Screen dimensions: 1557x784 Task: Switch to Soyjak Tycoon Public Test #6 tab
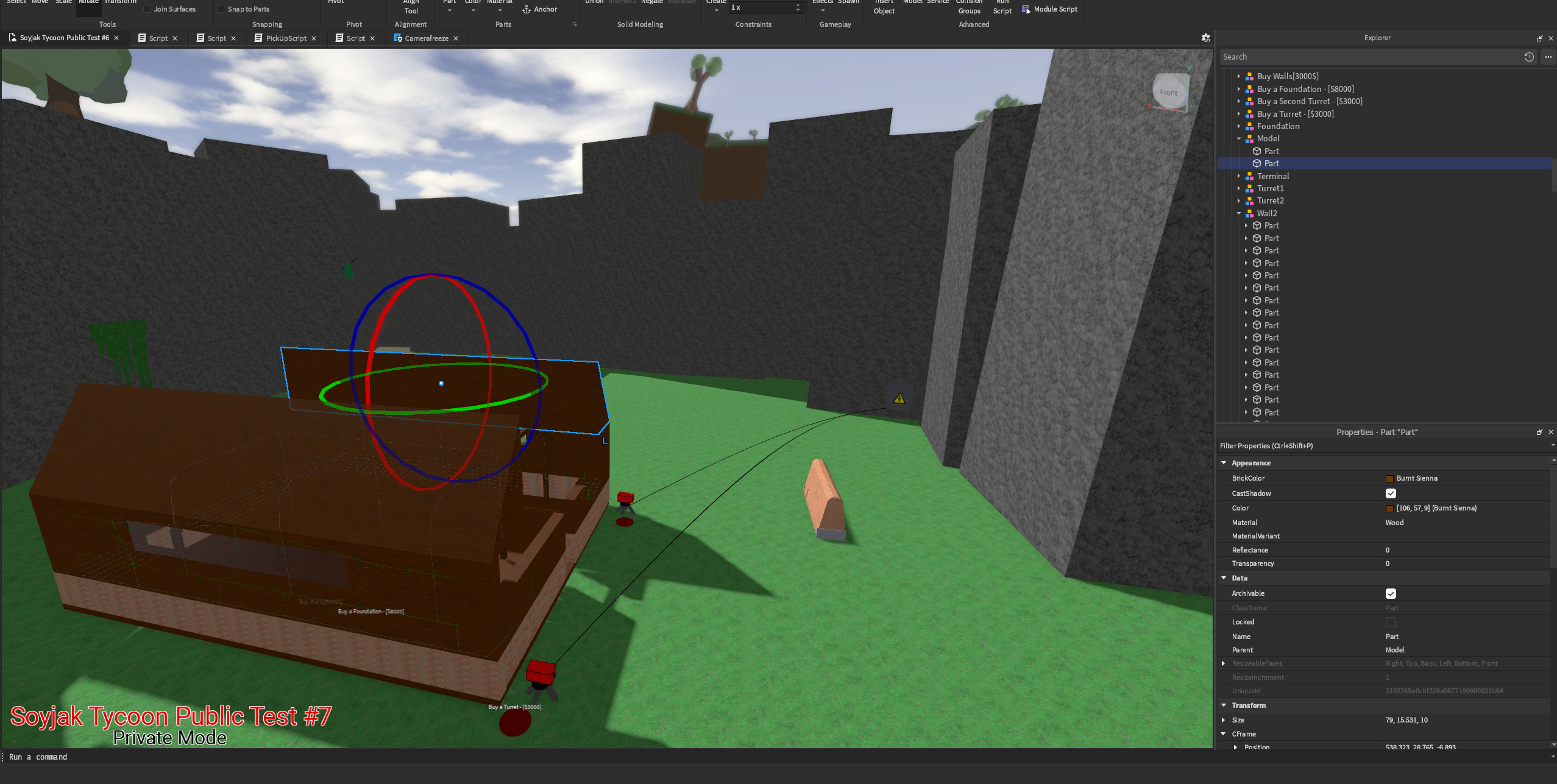pos(65,38)
